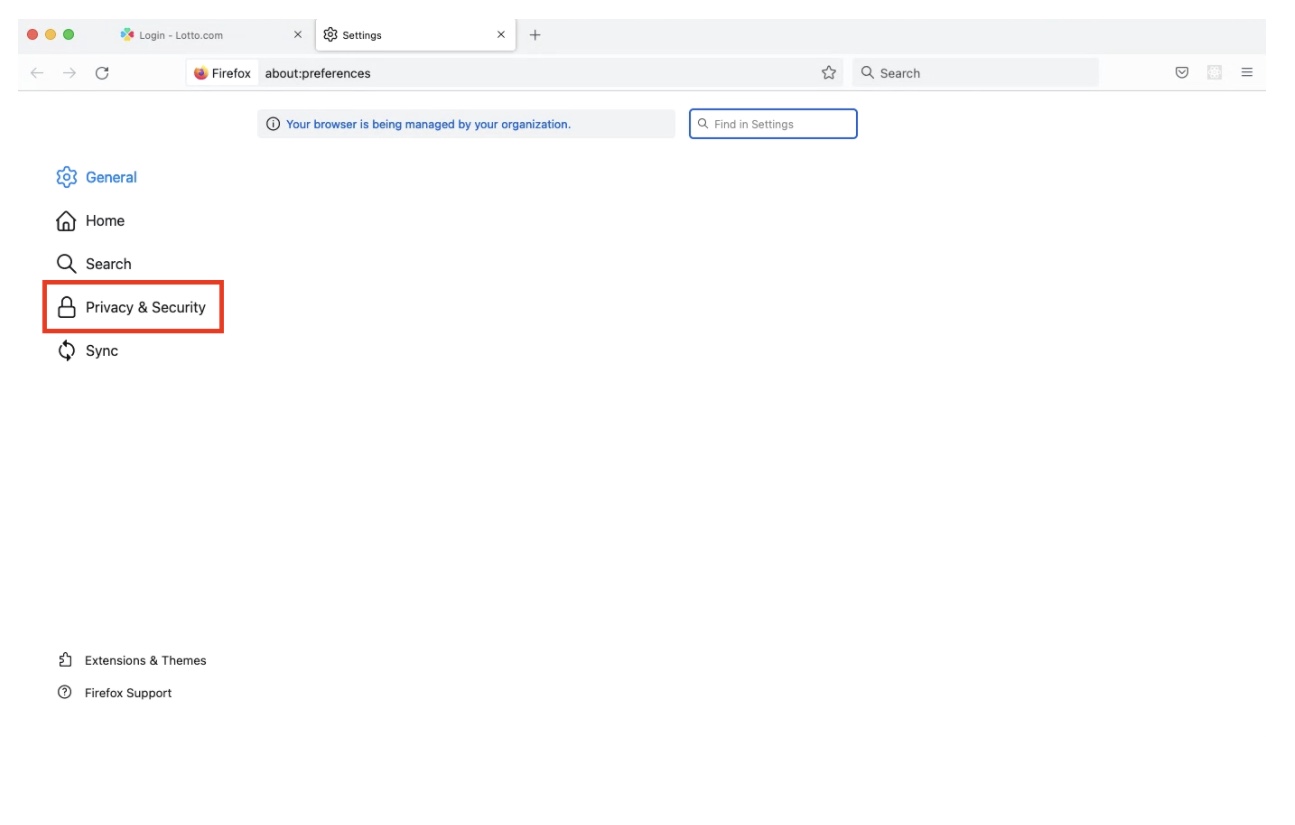Click the red window close button
This screenshot has width=1295, height=825.
[x=32, y=34]
